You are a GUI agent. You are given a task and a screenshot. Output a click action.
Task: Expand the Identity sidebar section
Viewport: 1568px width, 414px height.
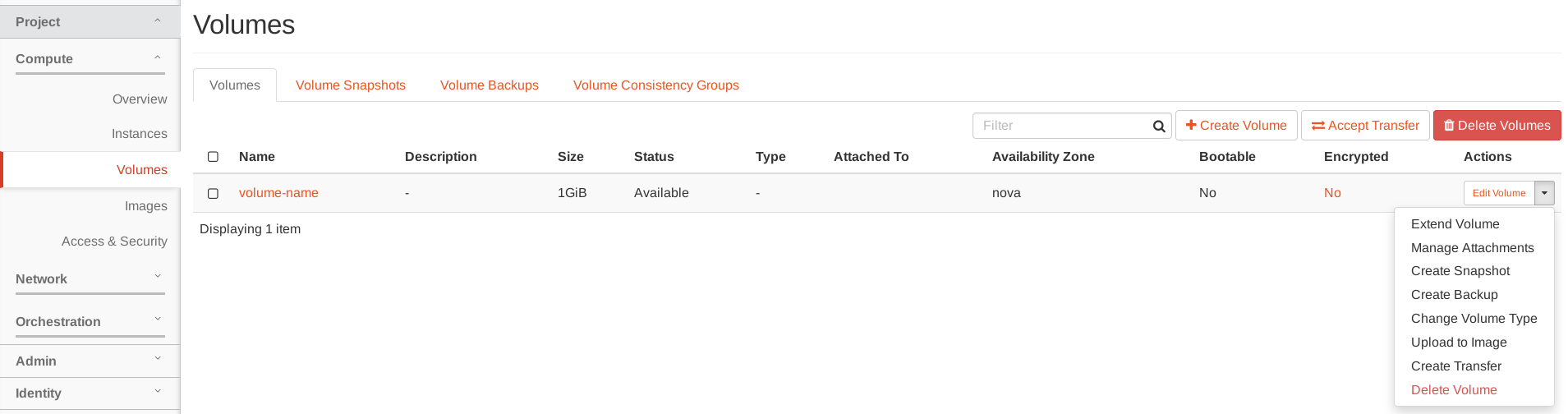tap(158, 392)
